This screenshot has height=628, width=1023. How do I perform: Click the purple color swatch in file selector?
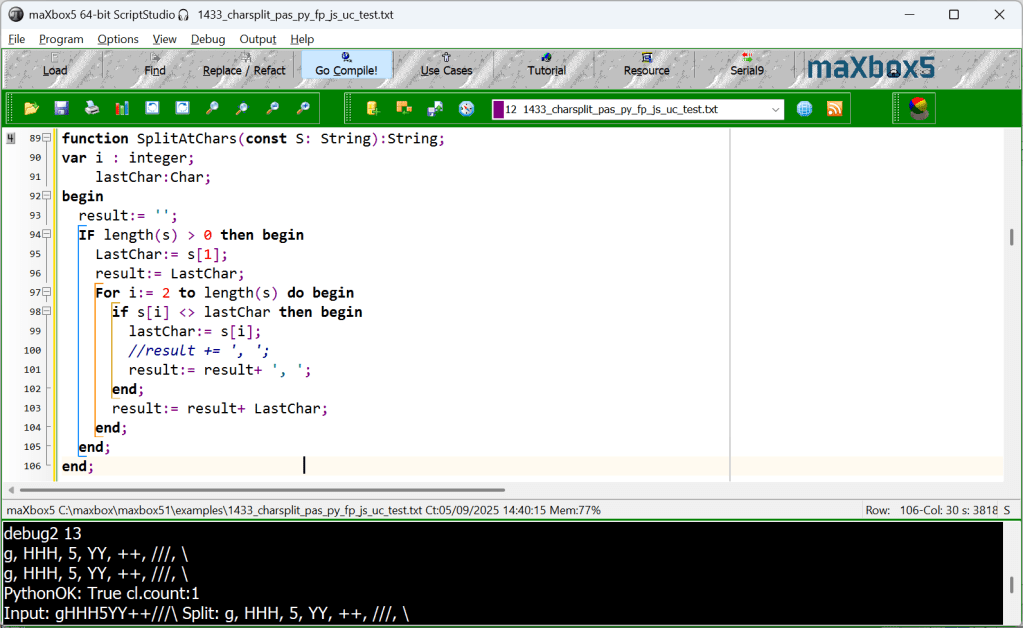(x=497, y=110)
